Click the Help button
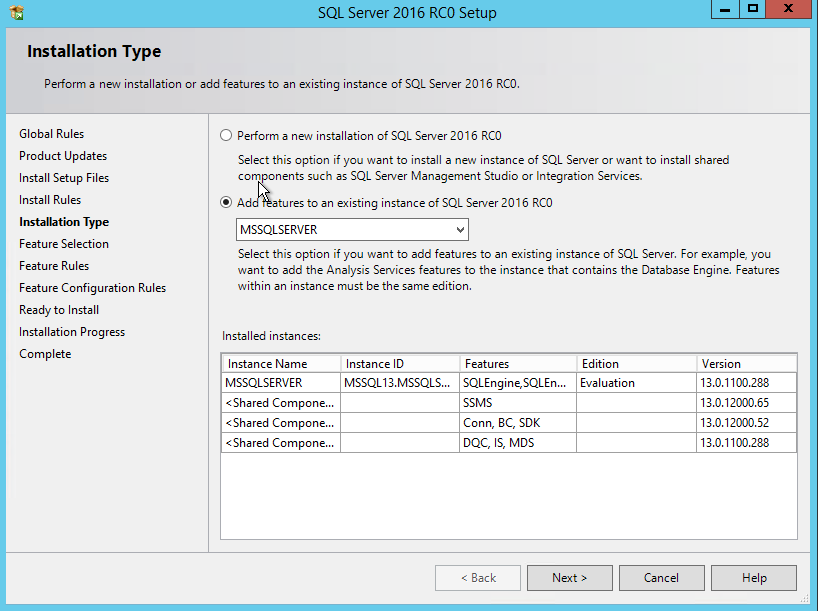818x611 pixels. tap(754, 578)
